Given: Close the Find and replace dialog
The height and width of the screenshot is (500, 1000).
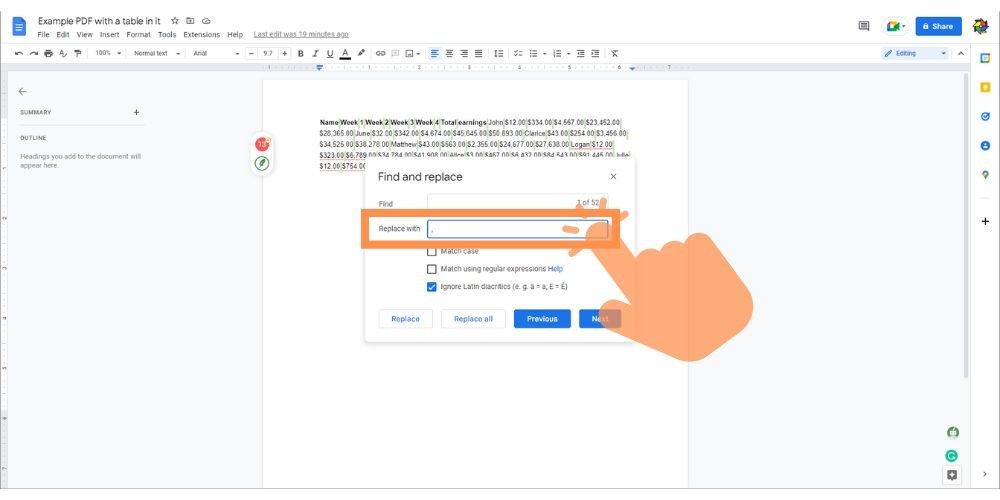Looking at the screenshot, I should [x=614, y=177].
